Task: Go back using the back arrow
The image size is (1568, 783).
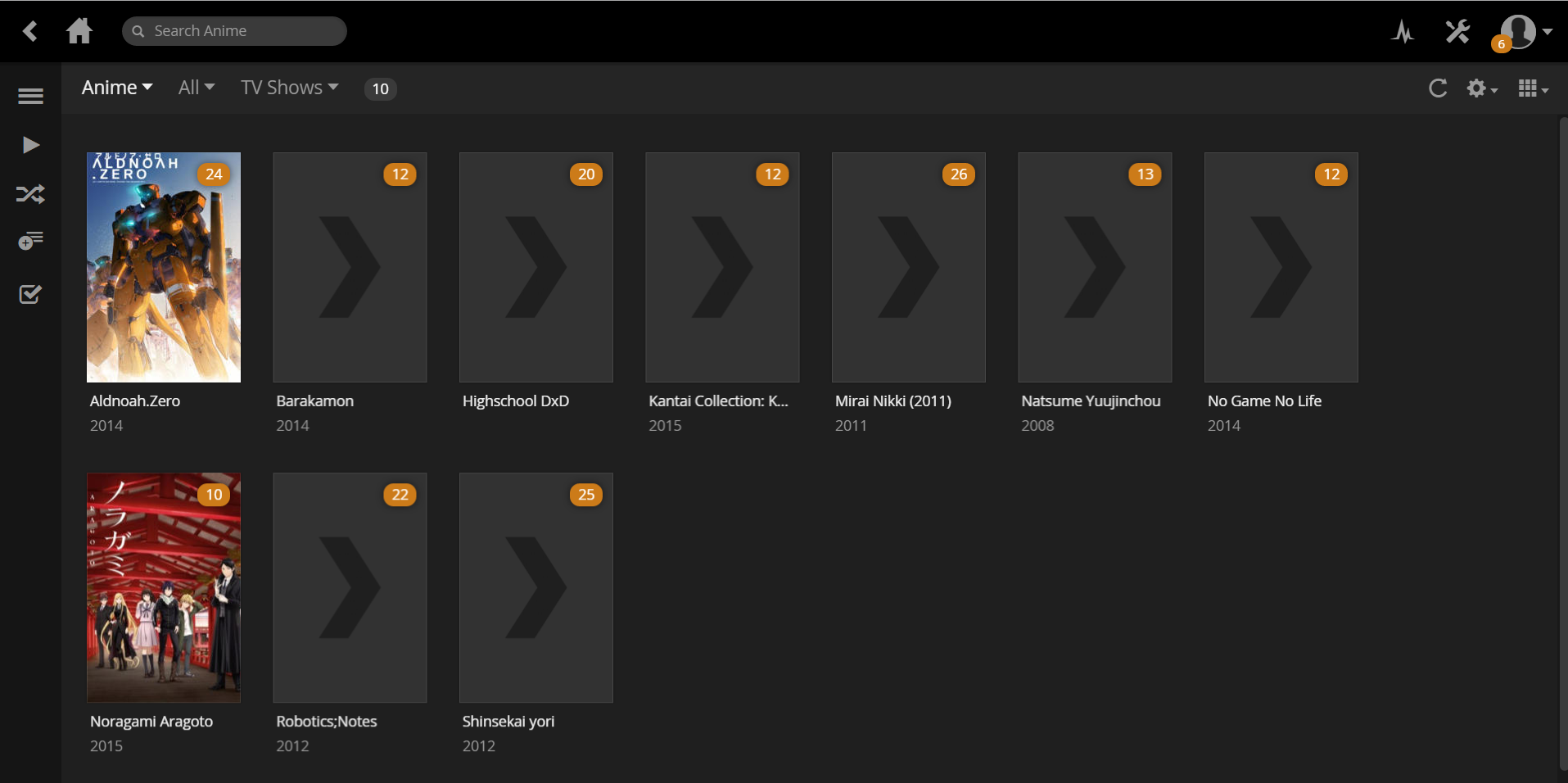Action: coord(30,31)
